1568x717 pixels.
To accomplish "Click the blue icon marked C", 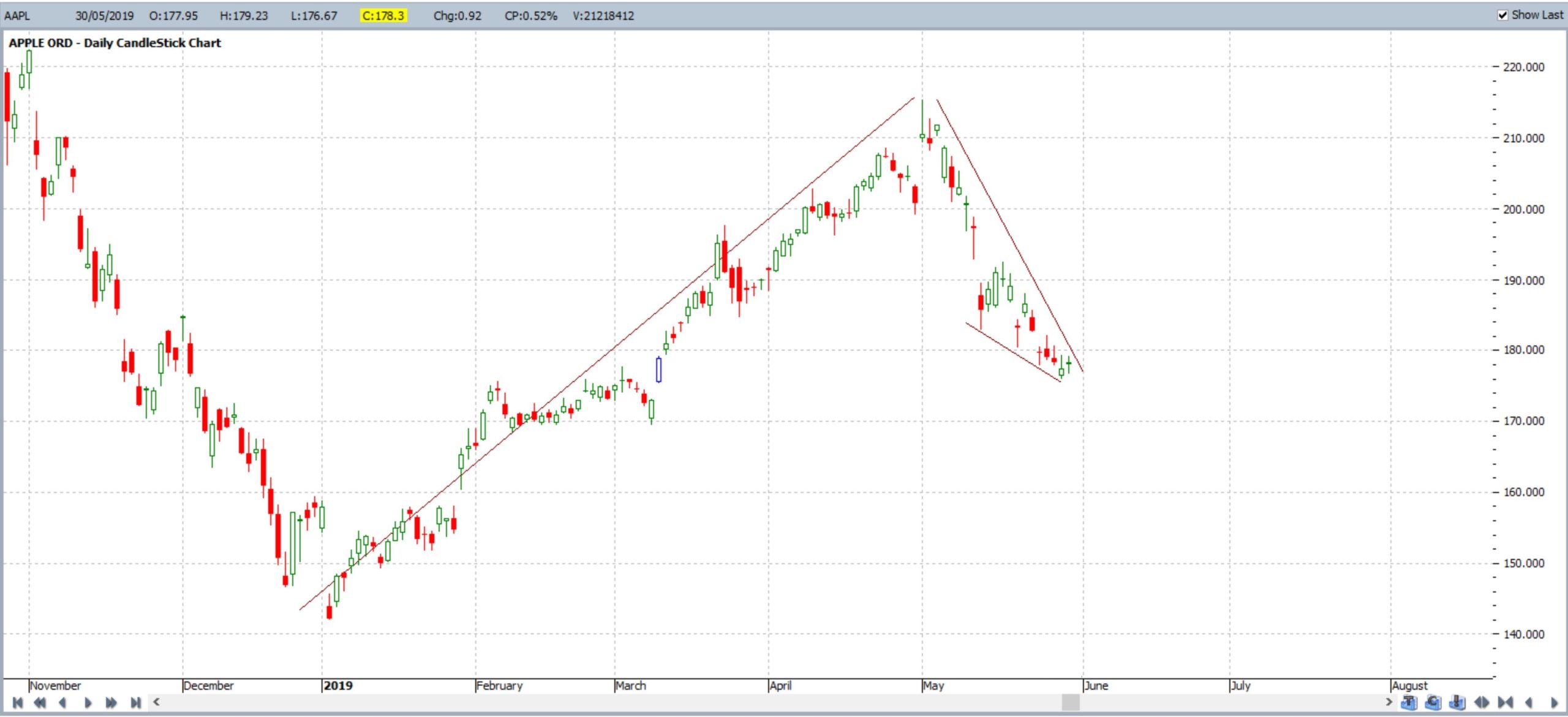I will coord(1433,702).
